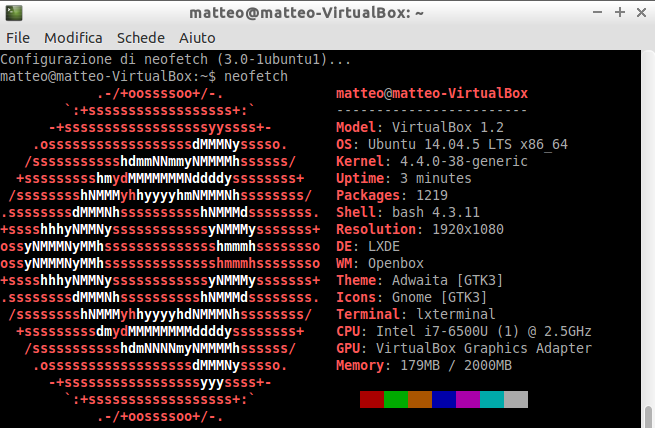Click the 'Resolution: 1920x1080' line

420,229
